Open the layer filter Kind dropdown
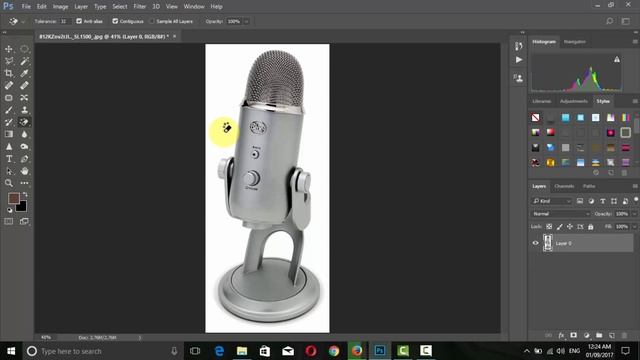640x360 pixels. pyautogui.click(x=552, y=201)
